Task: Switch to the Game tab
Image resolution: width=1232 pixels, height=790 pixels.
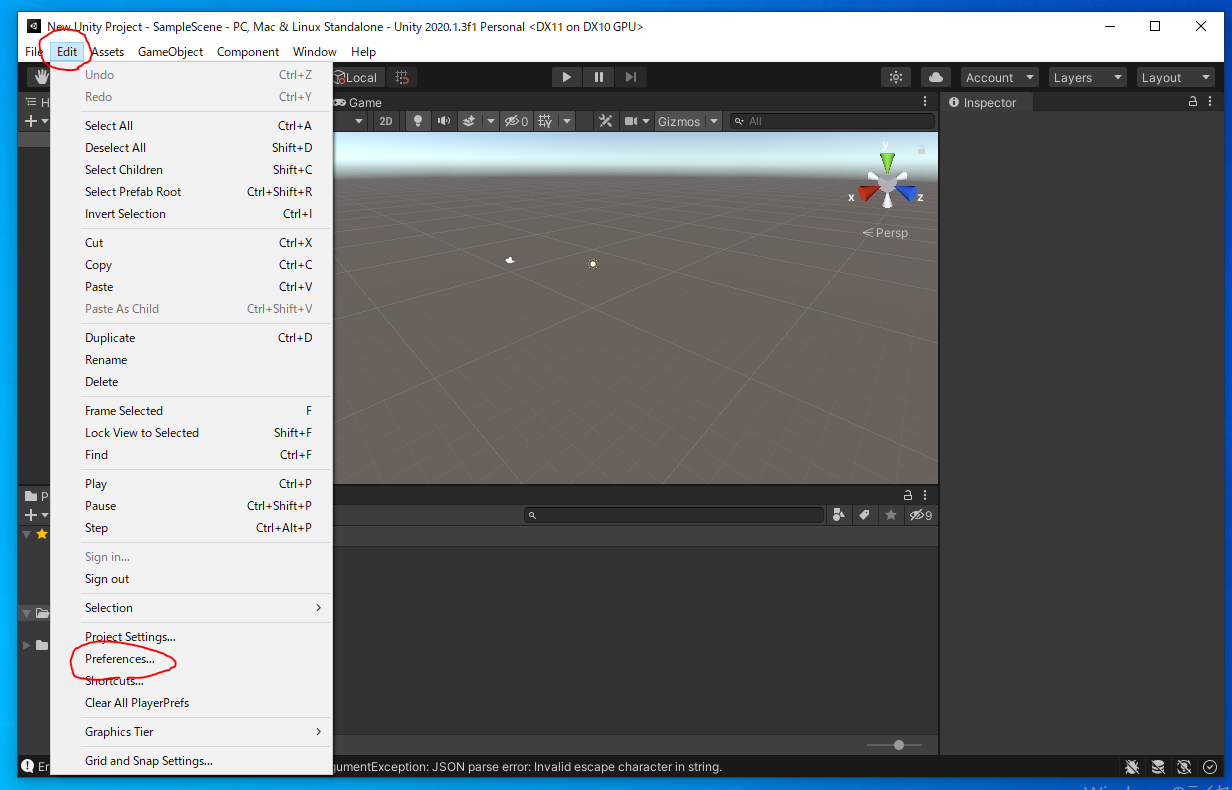Action: (357, 102)
